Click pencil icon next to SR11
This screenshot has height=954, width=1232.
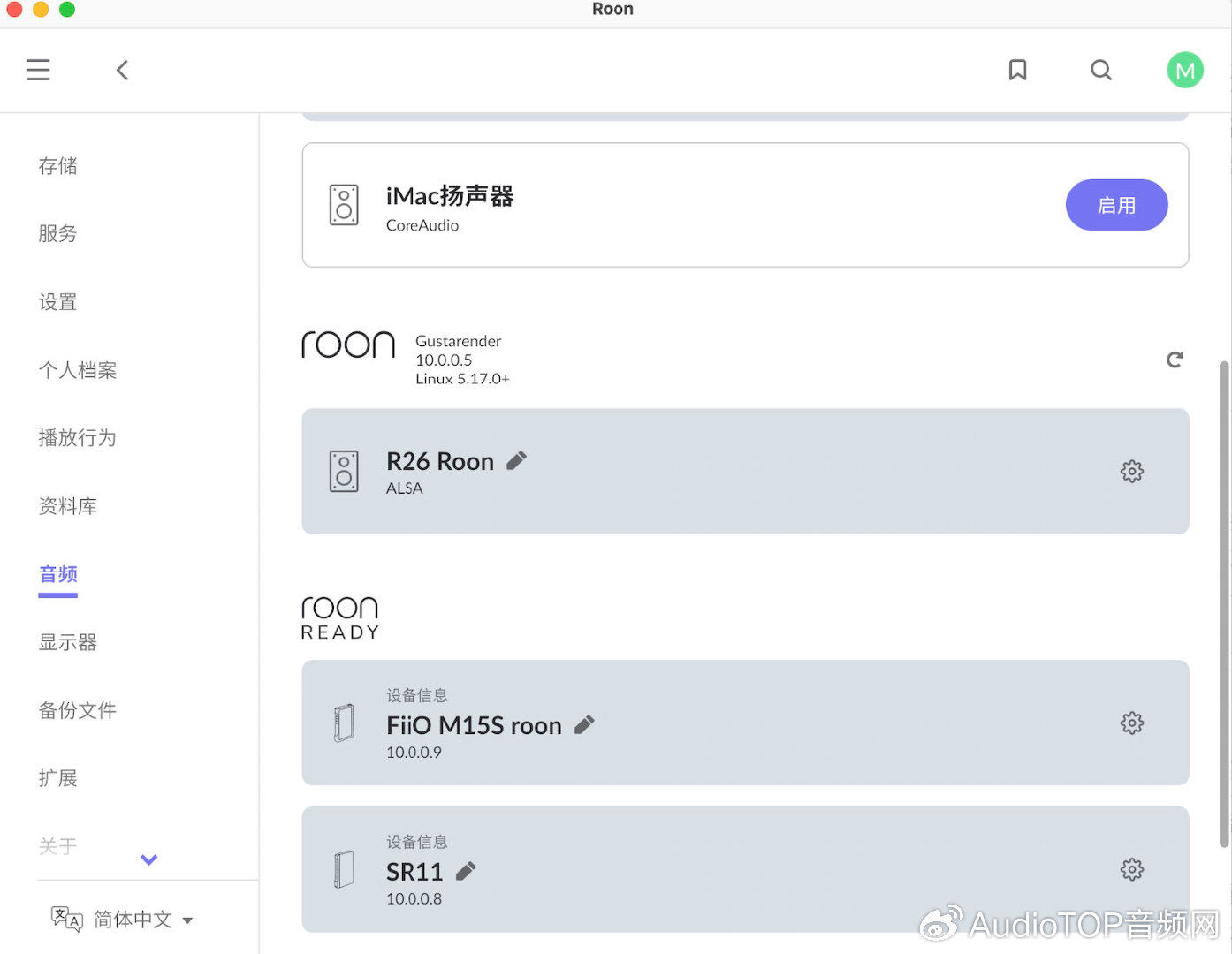[466, 871]
